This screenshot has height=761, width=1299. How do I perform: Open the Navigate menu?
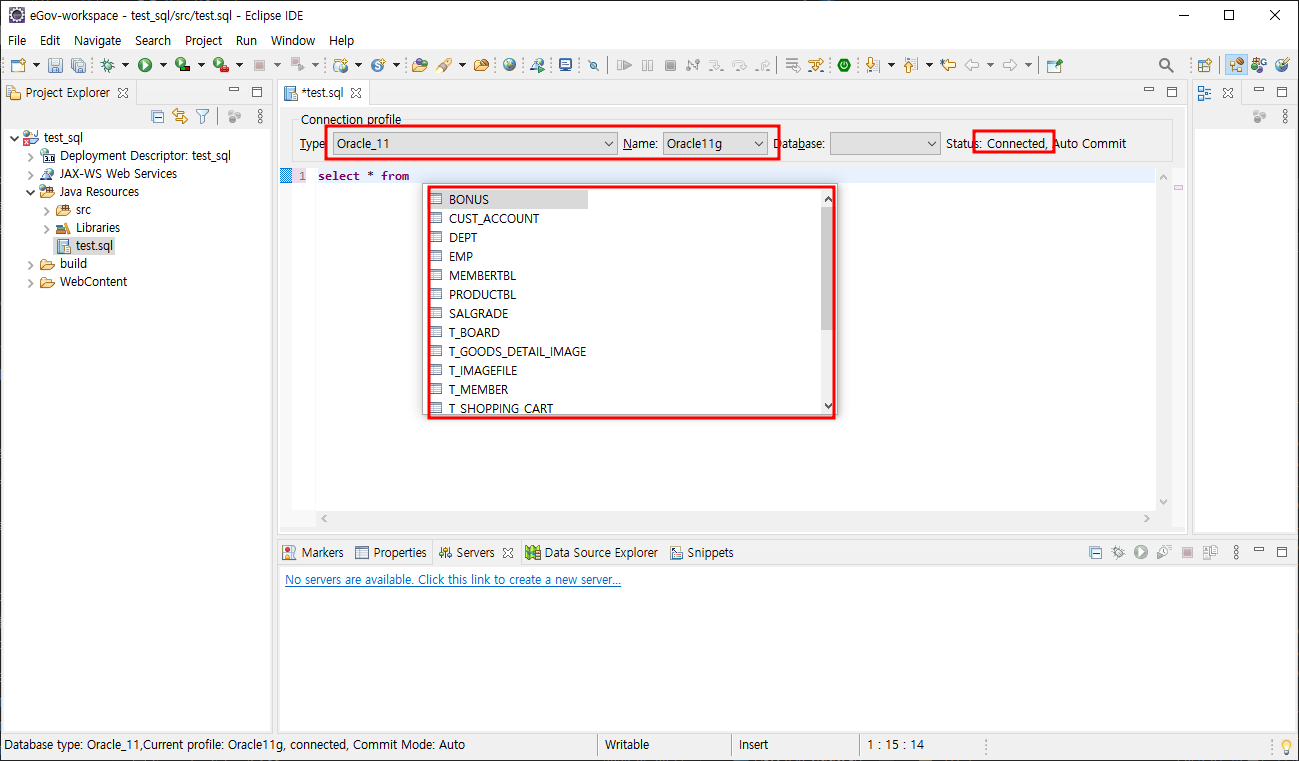pos(97,40)
